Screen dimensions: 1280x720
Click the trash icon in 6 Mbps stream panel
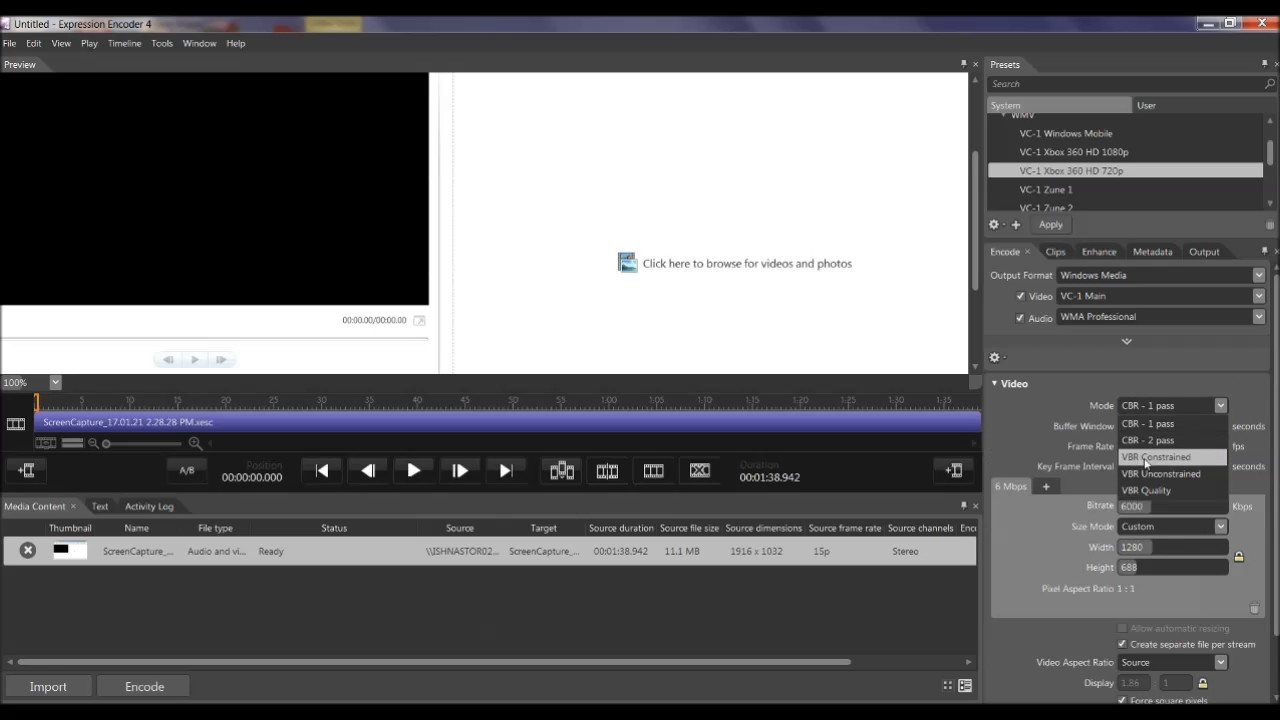point(1254,608)
